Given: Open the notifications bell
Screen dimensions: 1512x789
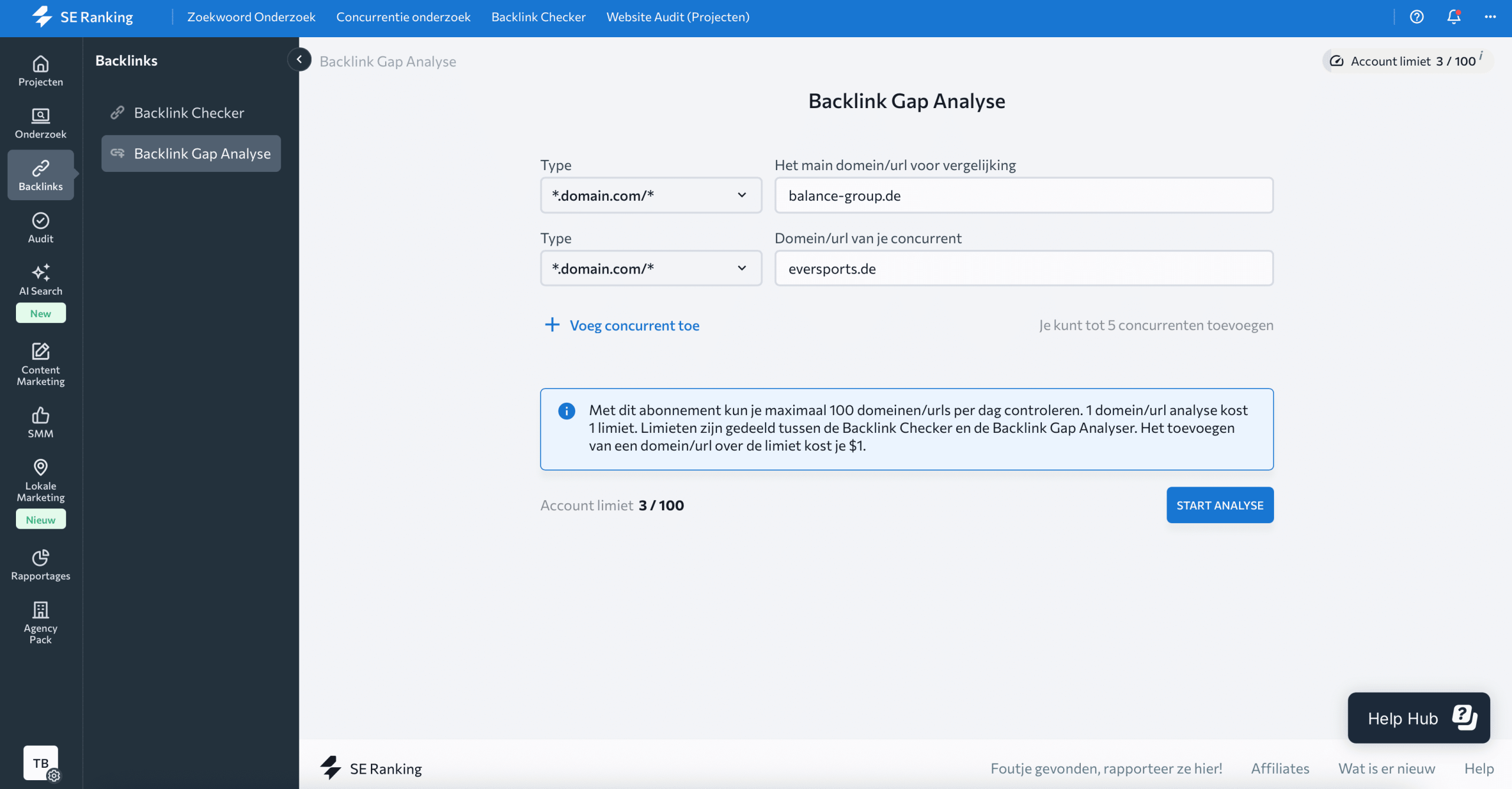Looking at the screenshot, I should [1454, 17].
